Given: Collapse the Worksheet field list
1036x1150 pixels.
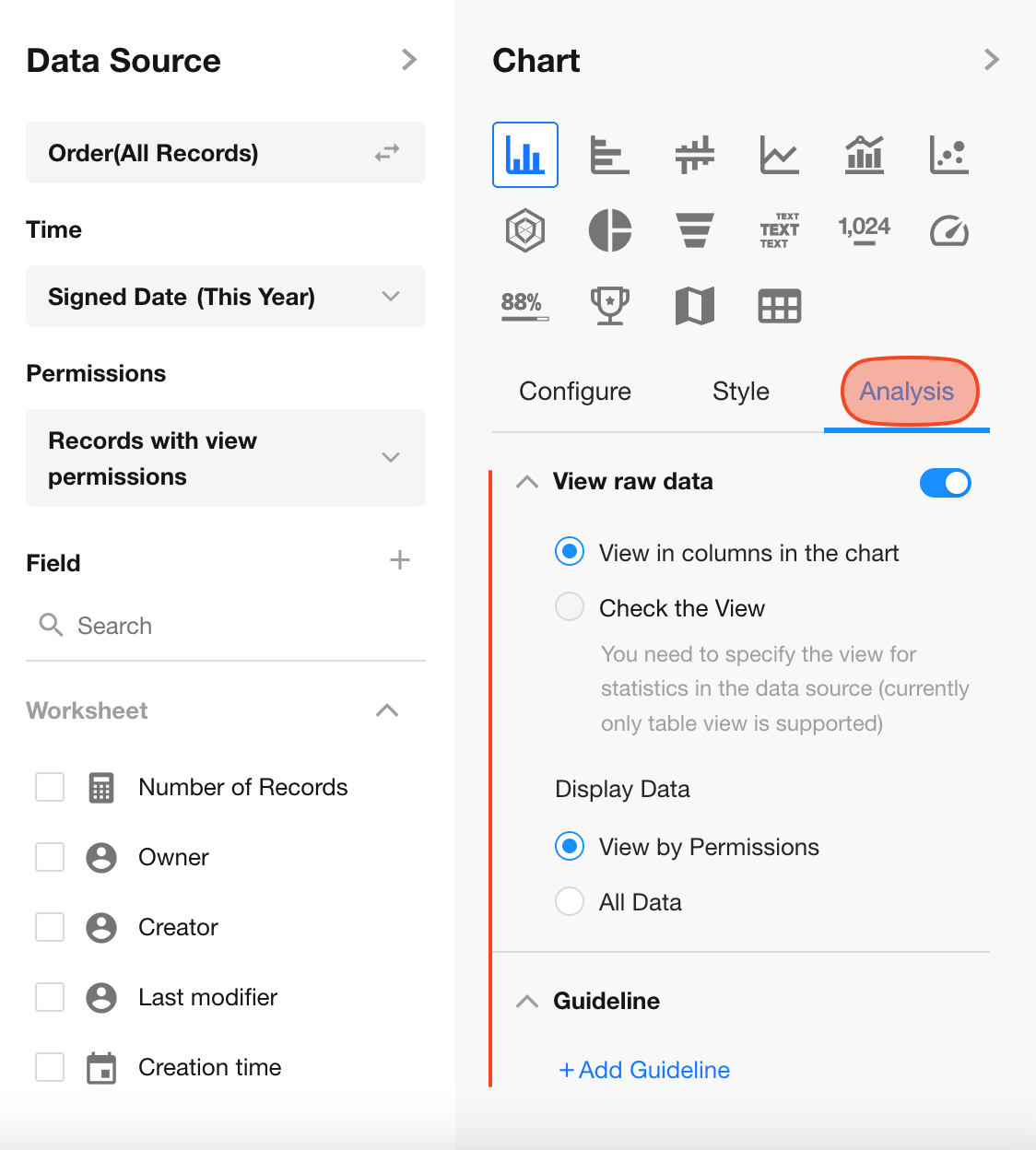Looking at the screenshot, I should pyautogui.click(x=387, y=710).
